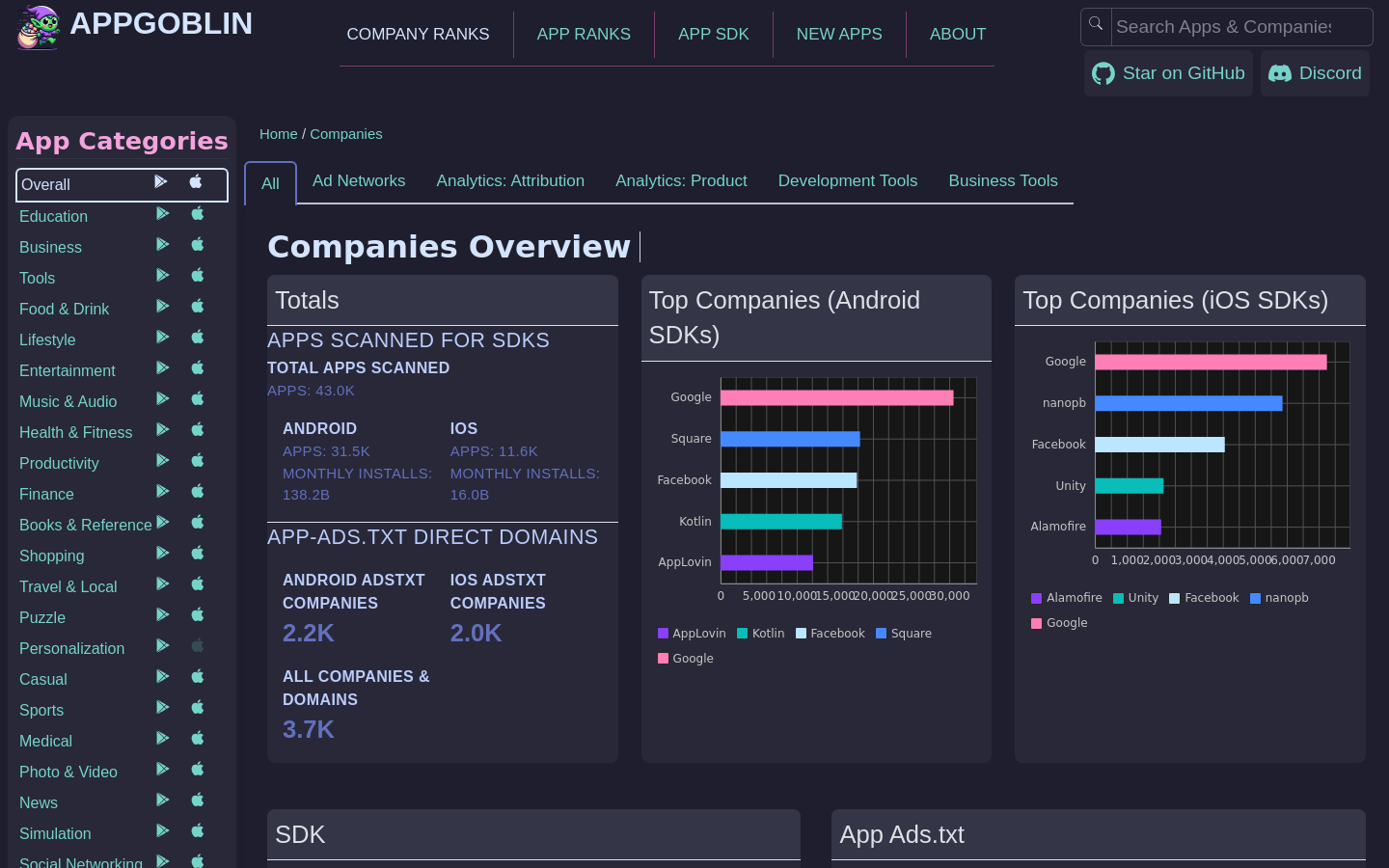
Task: Toggle nanopb legend swatch in iOS chart
Action: click(1256, 598)
